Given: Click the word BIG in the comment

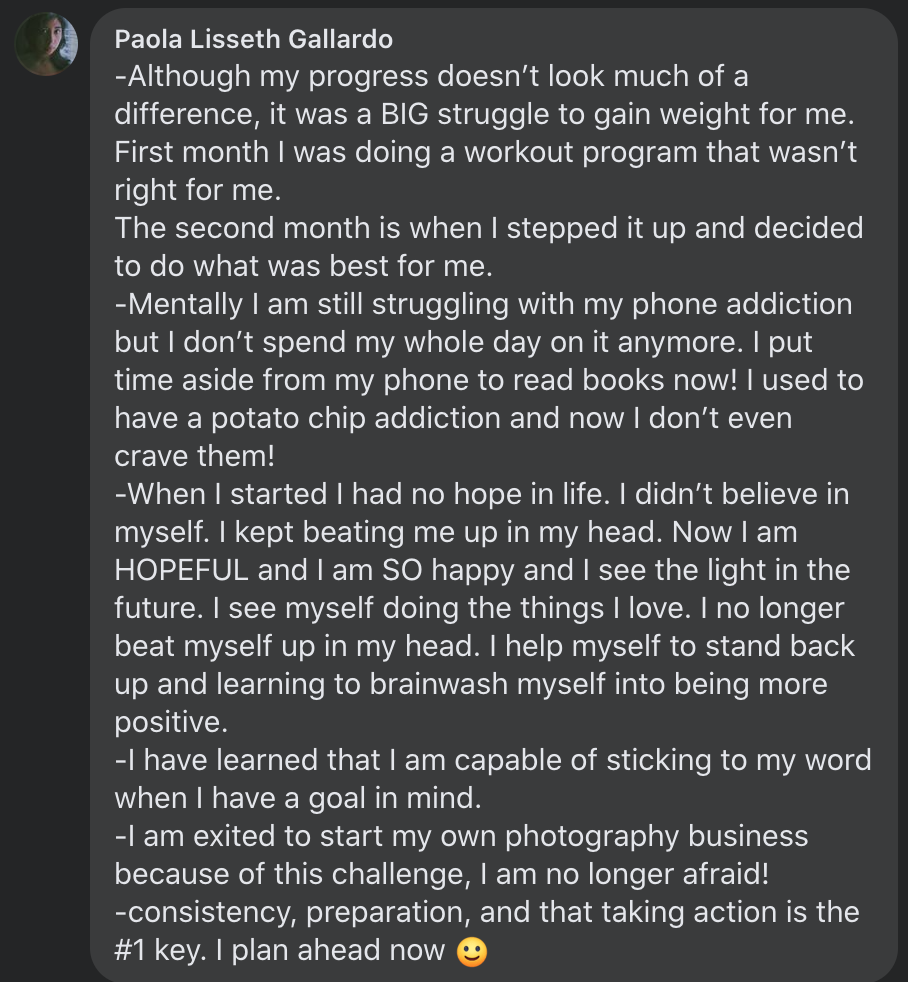Looking at the screenshot, I should tap(405, 114).
